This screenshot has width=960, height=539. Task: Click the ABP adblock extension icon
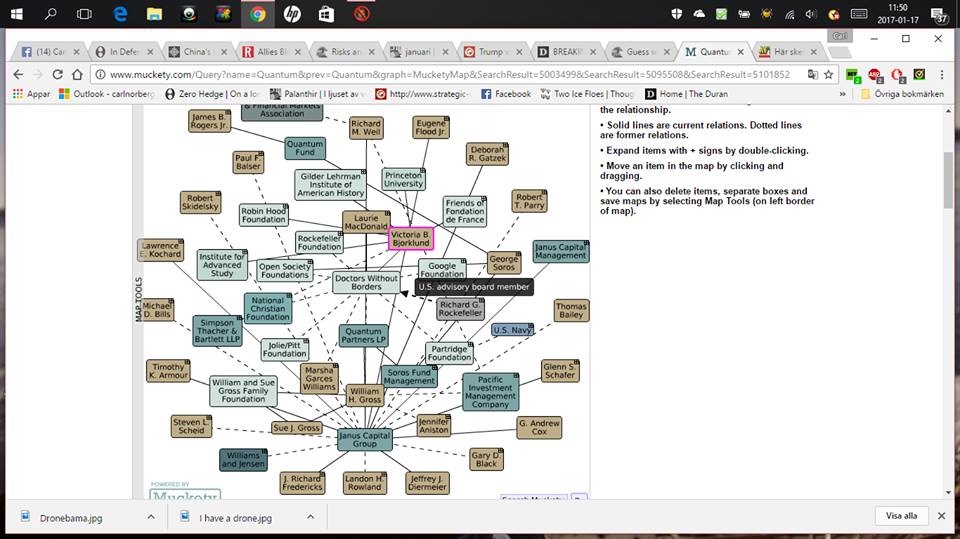(x=876, y=74)
